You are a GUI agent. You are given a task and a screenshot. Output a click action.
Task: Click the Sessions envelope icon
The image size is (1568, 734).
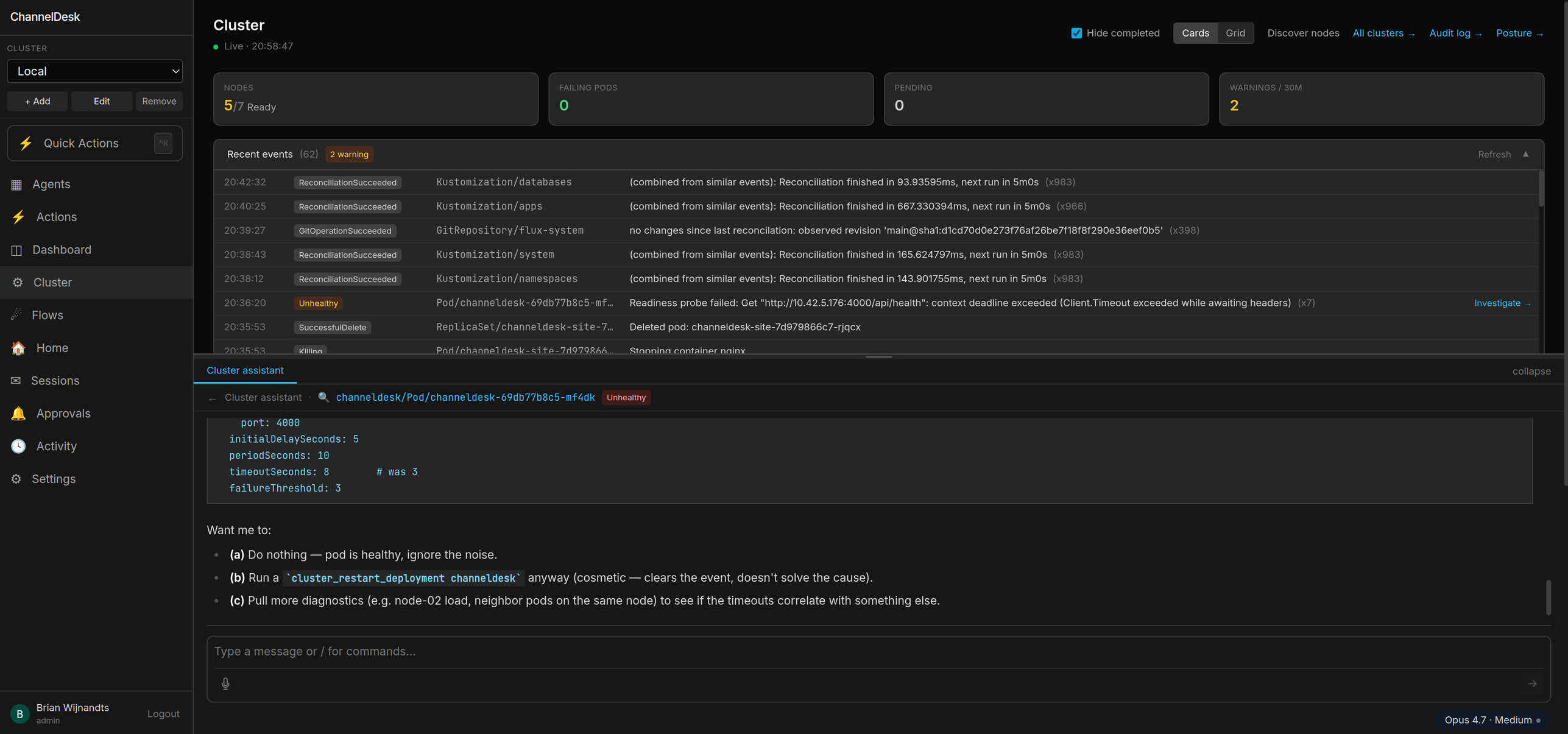click(16, 381)
